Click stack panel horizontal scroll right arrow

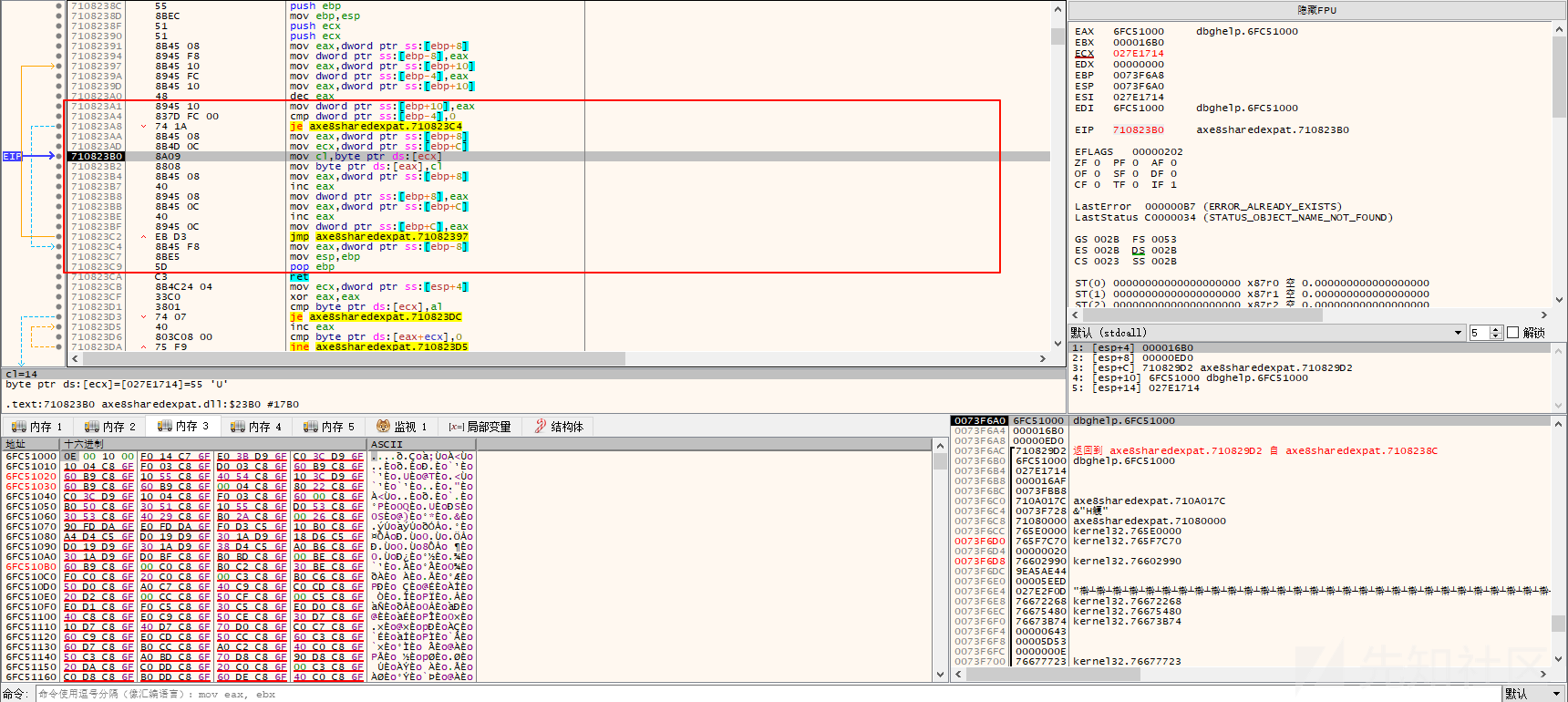tap(1544, 675)
